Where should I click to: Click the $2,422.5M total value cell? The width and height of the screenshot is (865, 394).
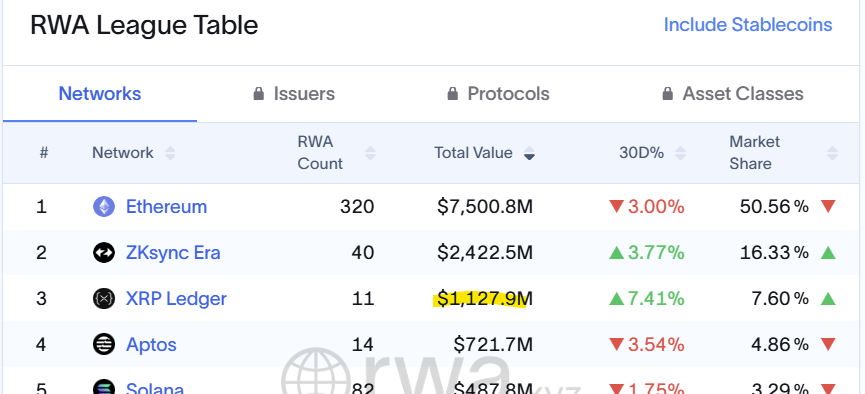click(x=485, y=253)
